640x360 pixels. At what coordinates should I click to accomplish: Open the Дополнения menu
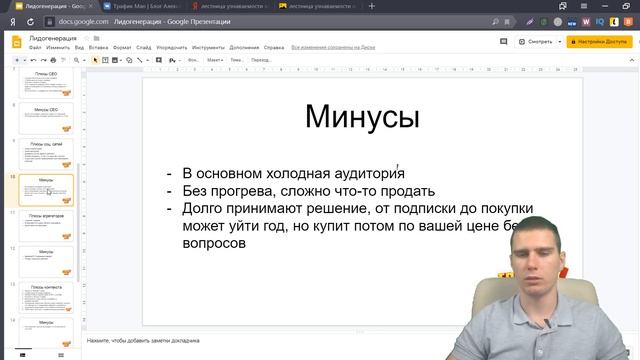[244, 48]
